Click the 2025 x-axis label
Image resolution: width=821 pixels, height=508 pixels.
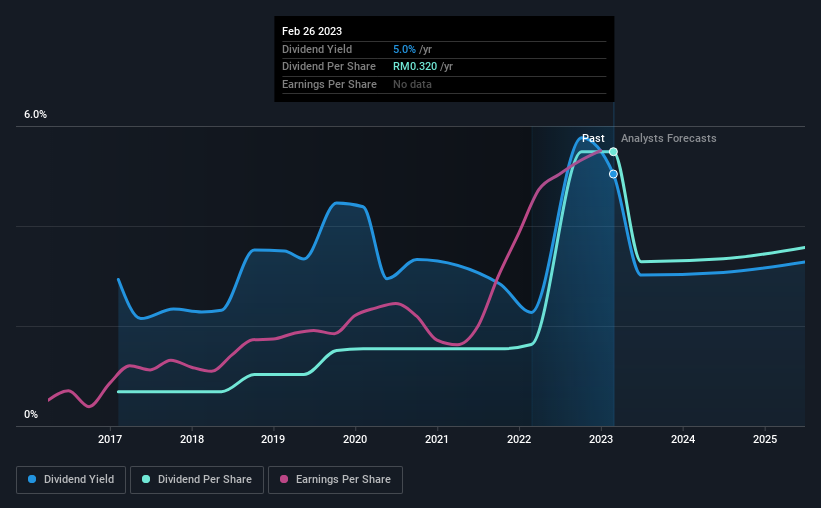[765, 439]
